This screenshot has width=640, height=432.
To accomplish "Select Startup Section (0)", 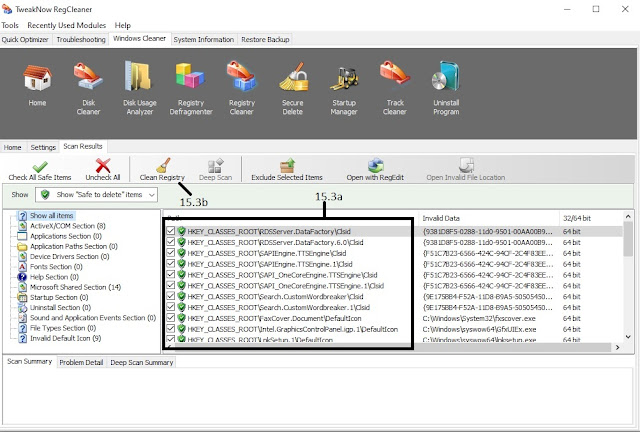I will 59,297.
